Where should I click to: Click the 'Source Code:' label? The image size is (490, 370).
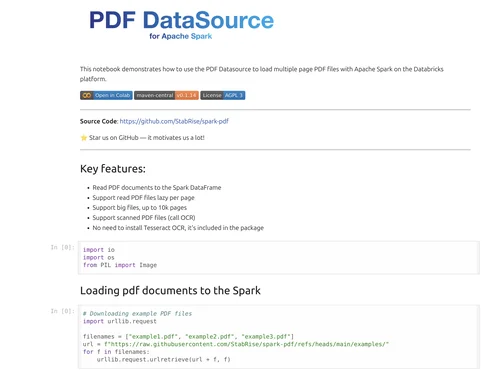coord(99,121)
